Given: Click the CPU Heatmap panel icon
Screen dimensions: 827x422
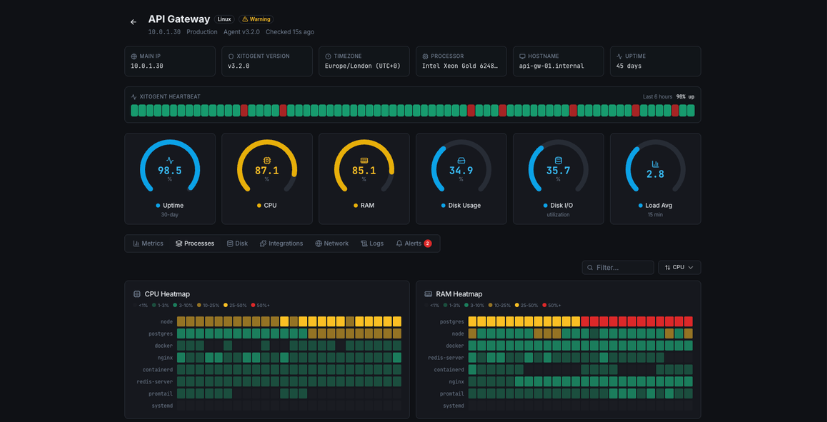Looking at the screenshot, I should (x=137, y=294).
